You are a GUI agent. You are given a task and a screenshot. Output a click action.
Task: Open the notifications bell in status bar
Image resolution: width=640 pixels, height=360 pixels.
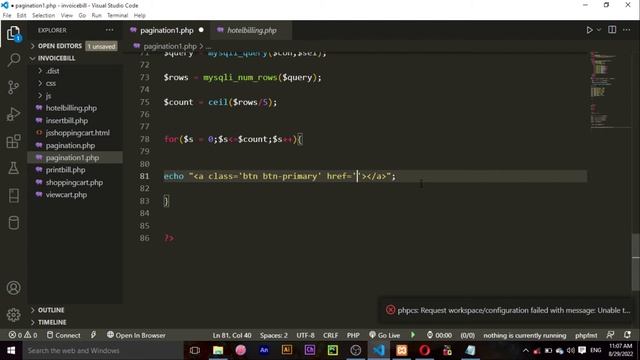627,335
